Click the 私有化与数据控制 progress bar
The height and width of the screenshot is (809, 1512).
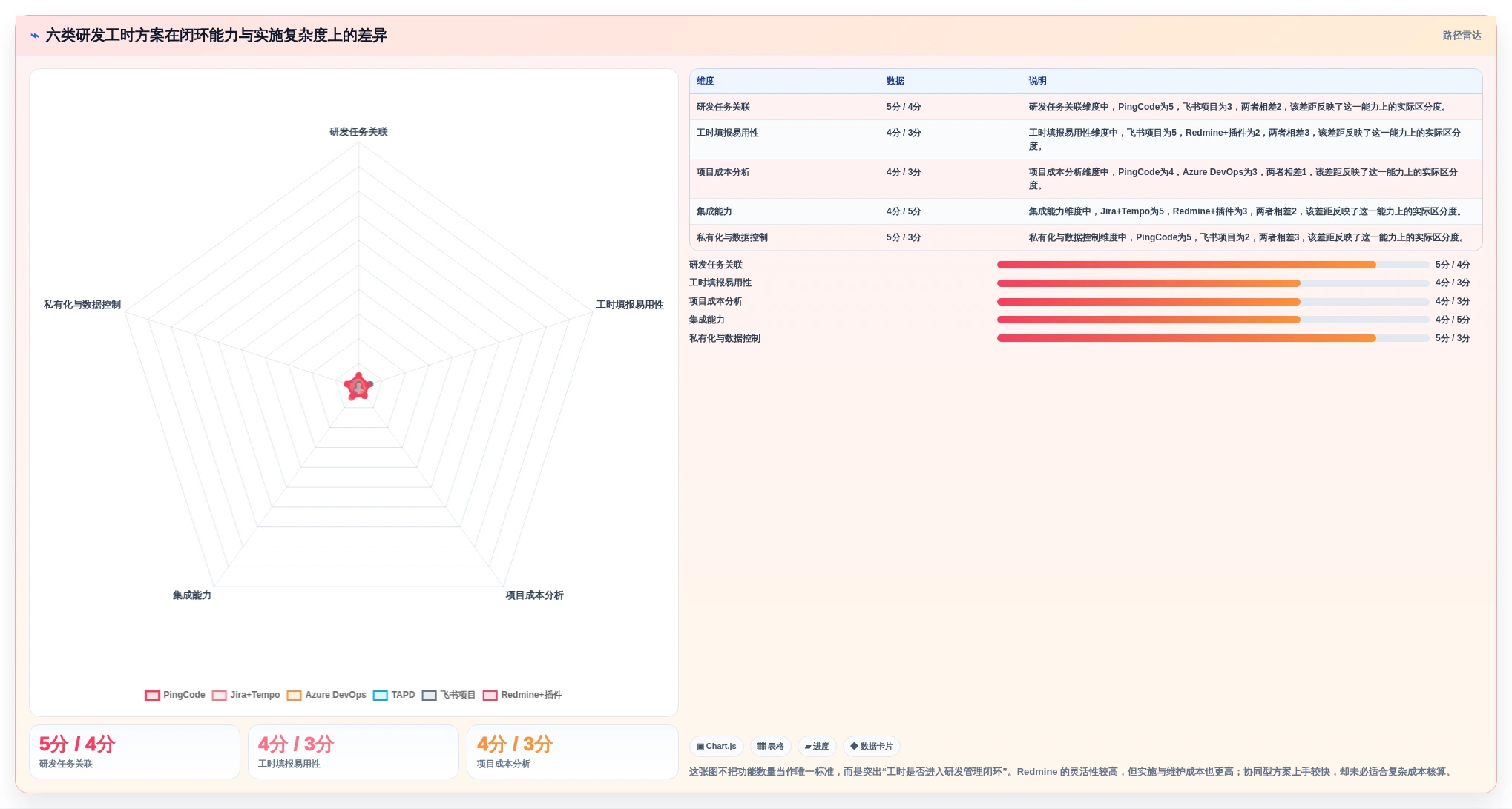pyautogui.click(x=1212, y=338)
